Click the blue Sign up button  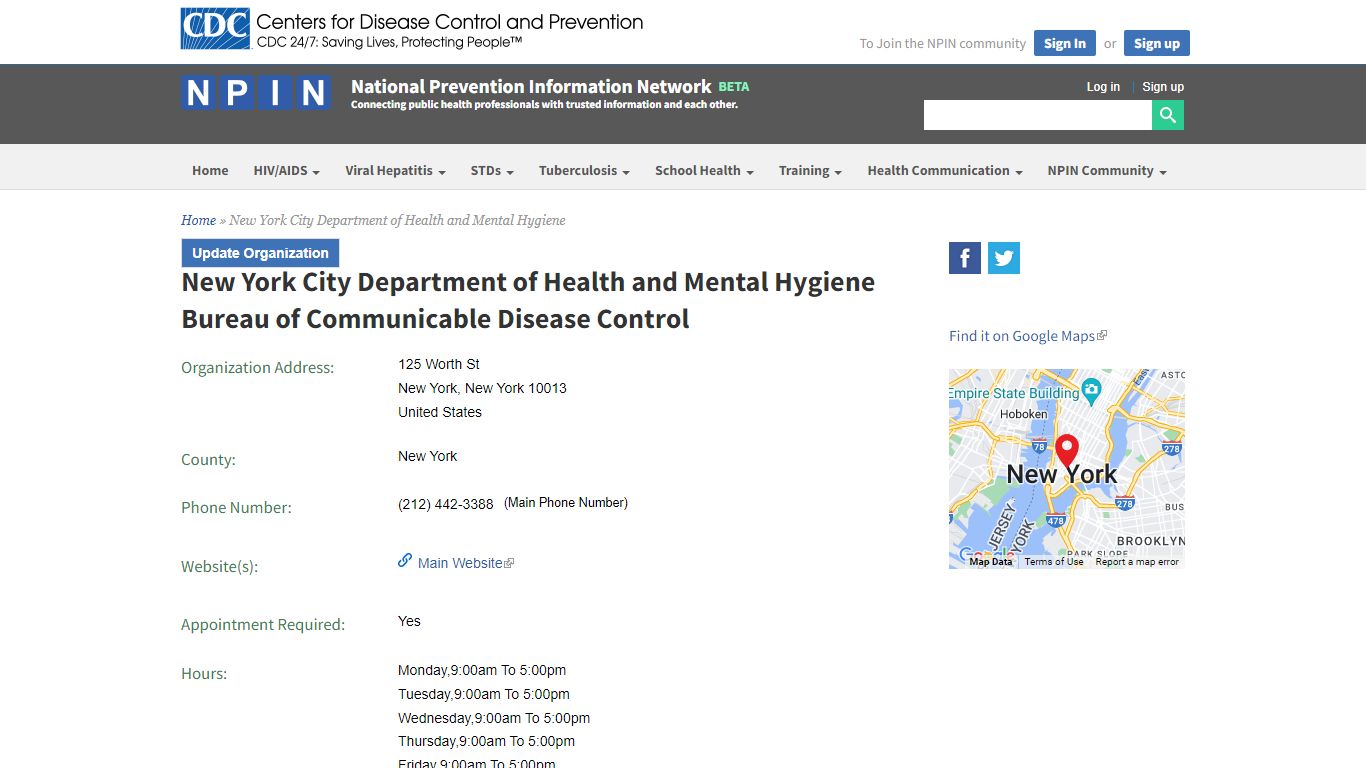1157,43
